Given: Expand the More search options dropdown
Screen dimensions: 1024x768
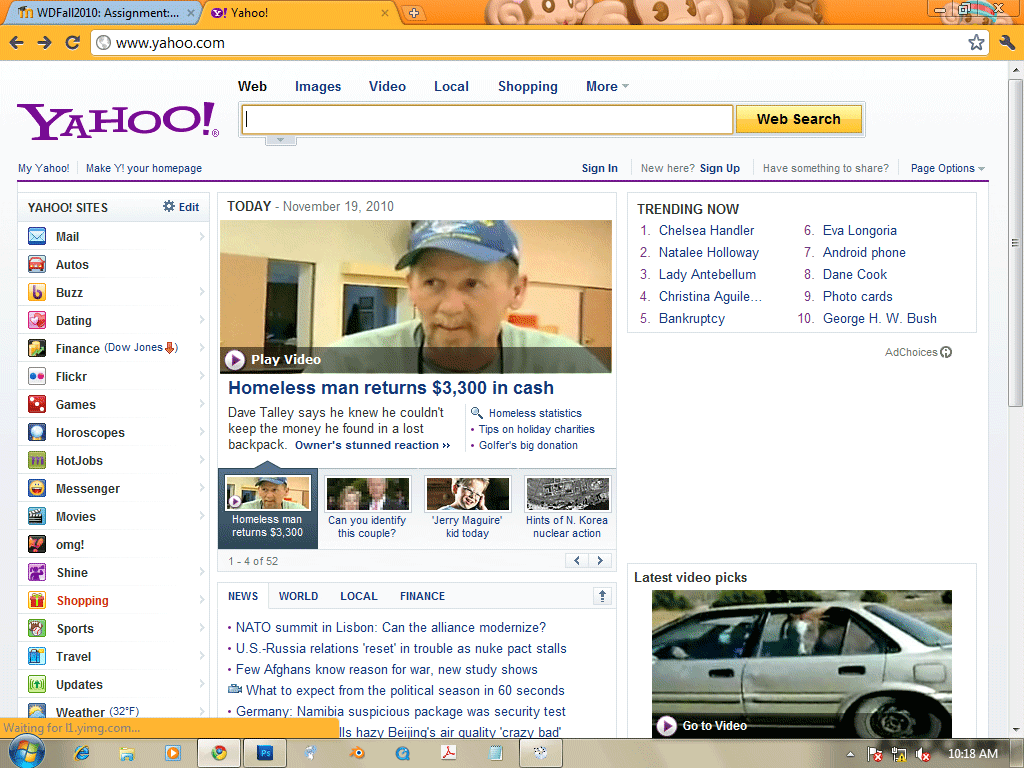Looking at the screenshot, I should 607,87.
